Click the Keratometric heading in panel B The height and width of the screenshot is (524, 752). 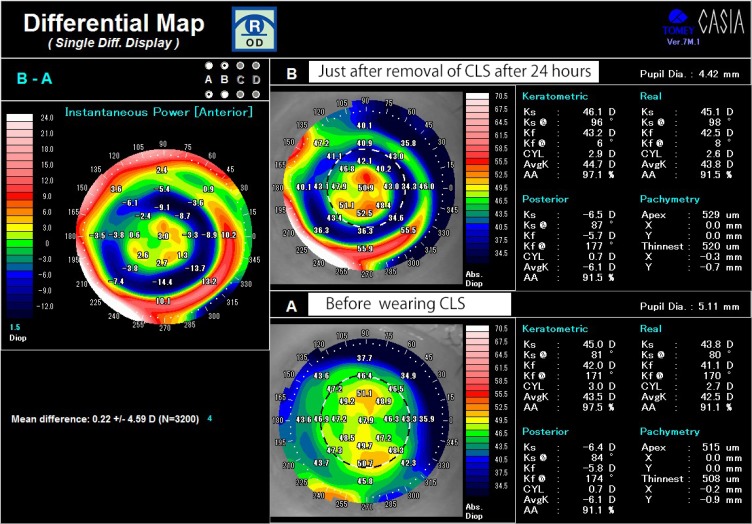(x=555, y=96)
